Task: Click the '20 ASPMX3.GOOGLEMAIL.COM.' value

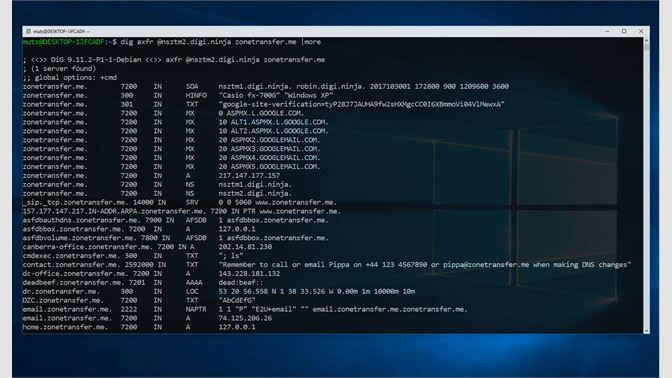Action: [x=269, y=149]
